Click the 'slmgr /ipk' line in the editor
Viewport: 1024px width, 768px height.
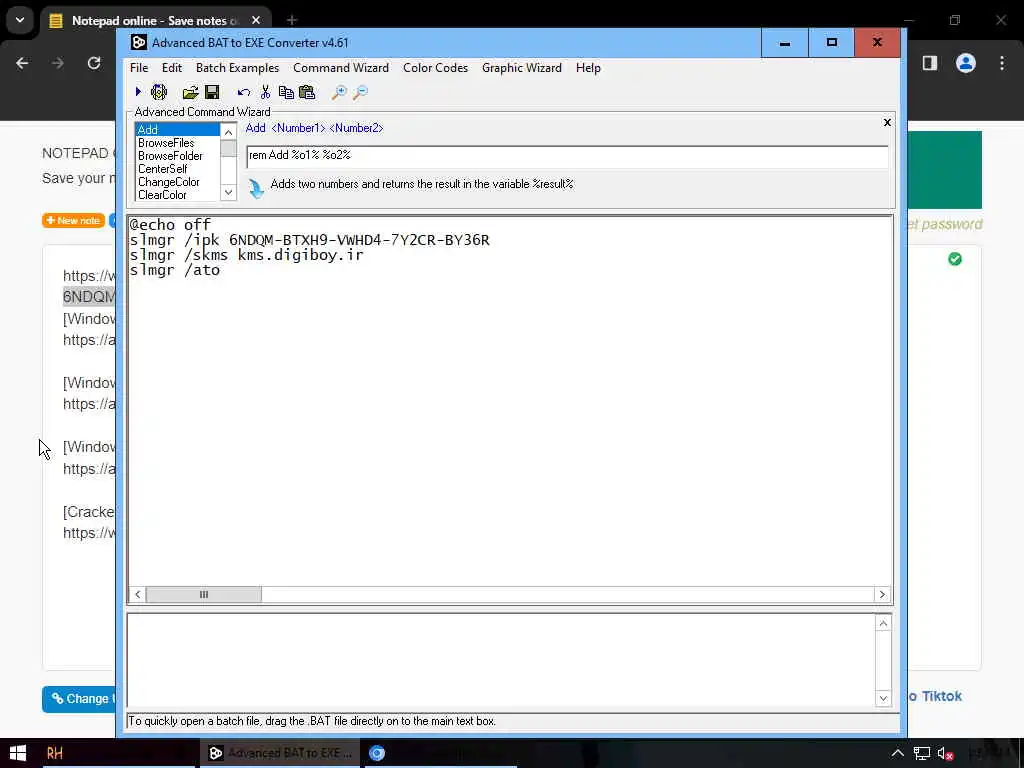310,240
